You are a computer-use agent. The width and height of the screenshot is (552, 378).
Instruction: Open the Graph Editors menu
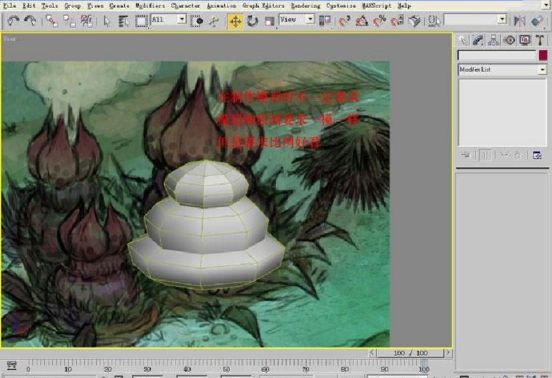click(263, 6)
